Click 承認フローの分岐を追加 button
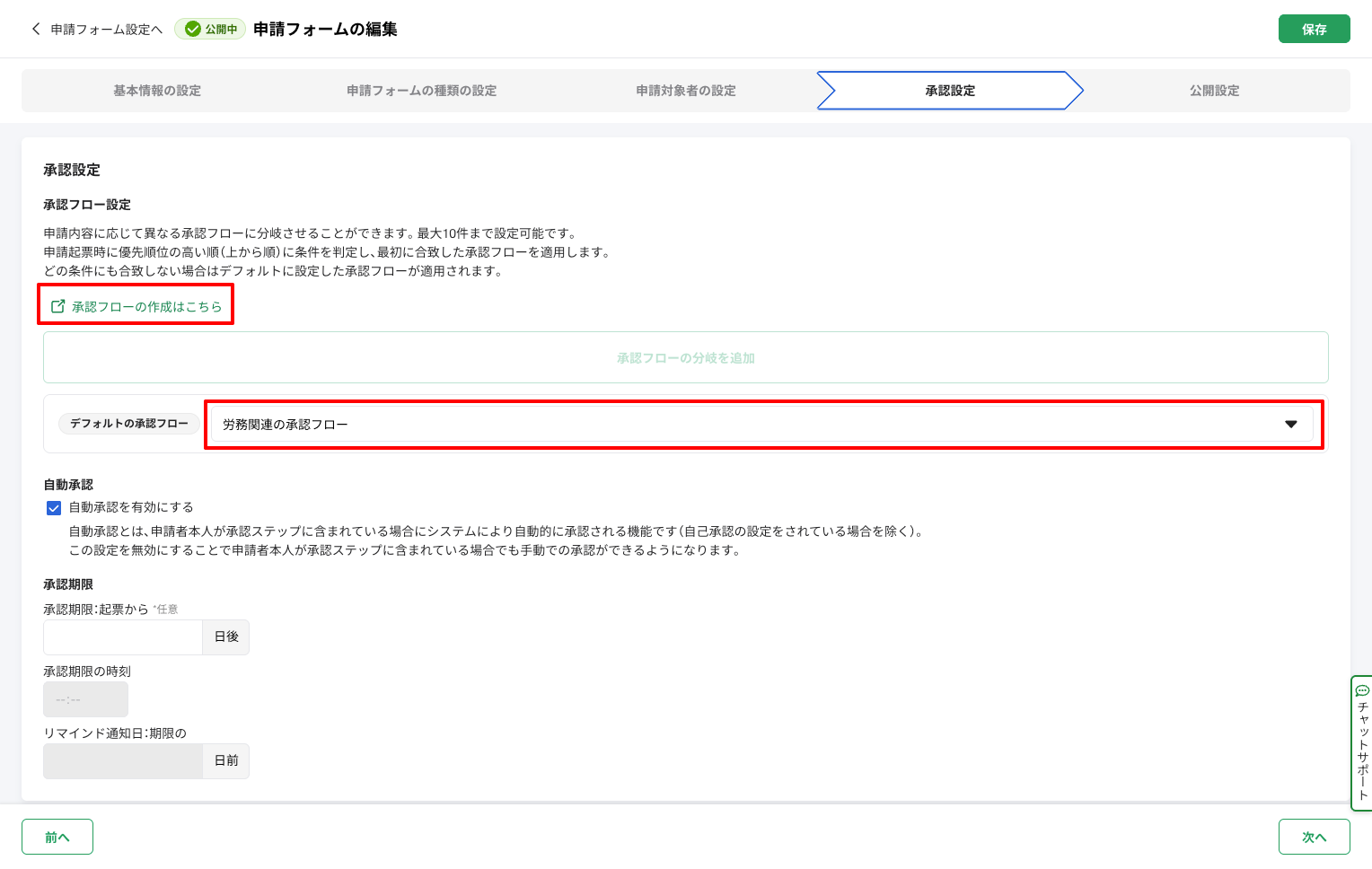 pyautogui.click(x=686, y=357)
